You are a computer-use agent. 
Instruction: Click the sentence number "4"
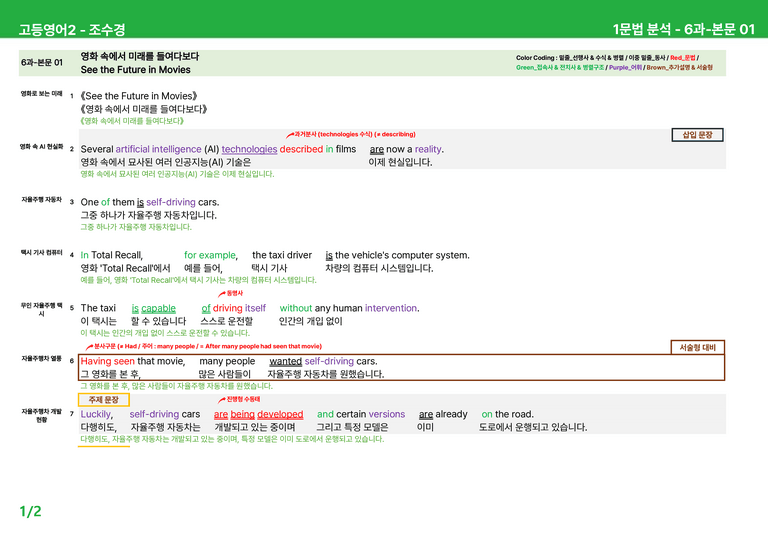[72, 255]
